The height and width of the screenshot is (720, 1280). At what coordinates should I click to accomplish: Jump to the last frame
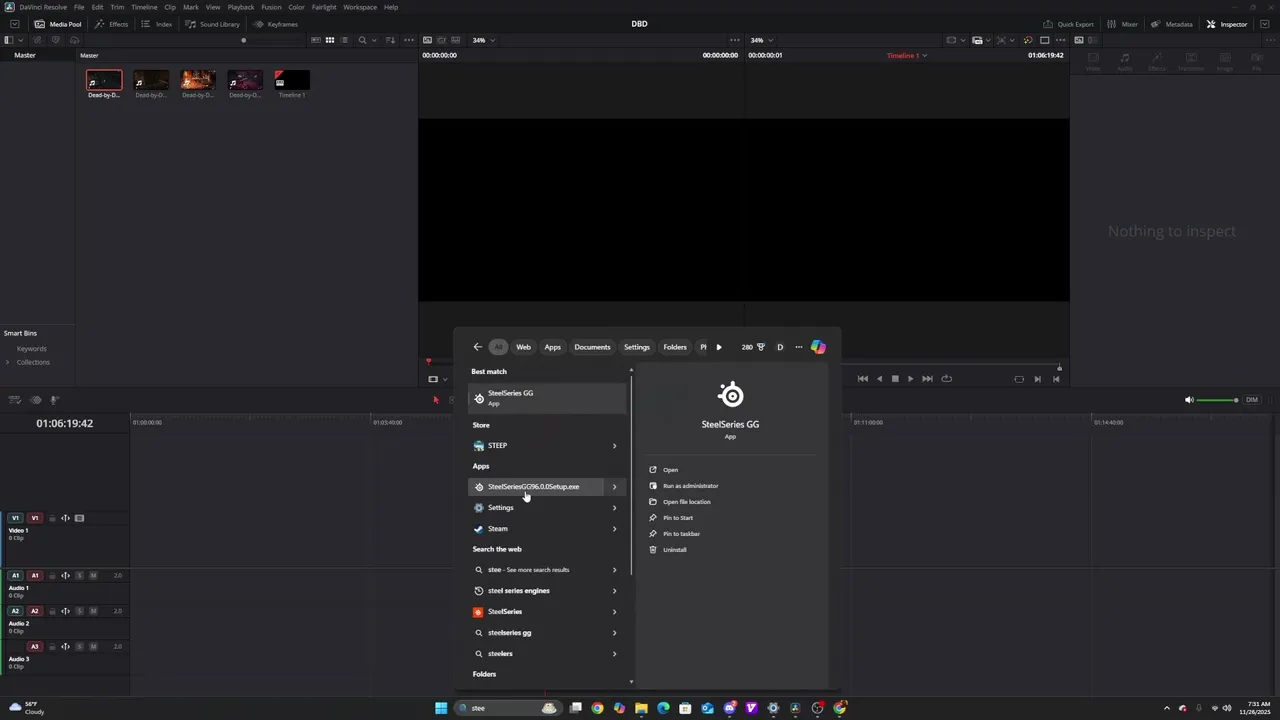927,379
